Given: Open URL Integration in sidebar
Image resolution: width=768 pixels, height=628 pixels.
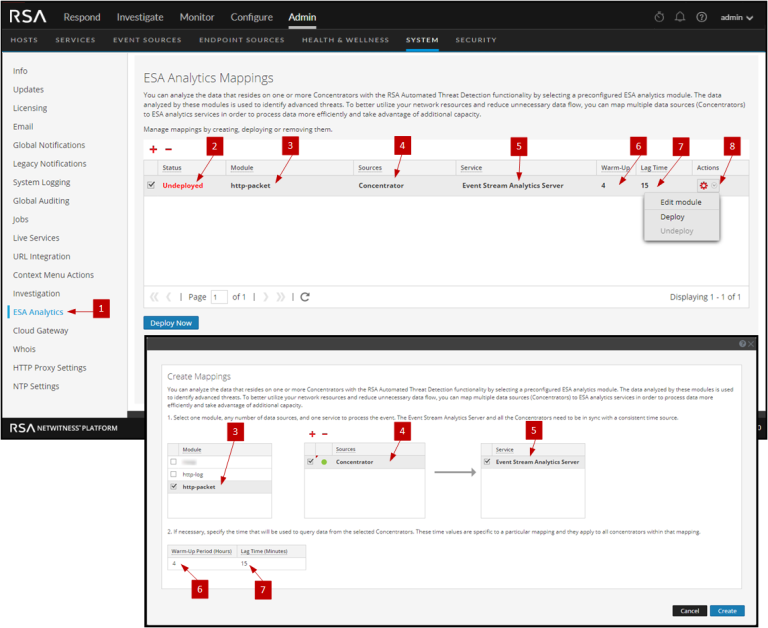Looking at the screenshot, I should point(42,257).
